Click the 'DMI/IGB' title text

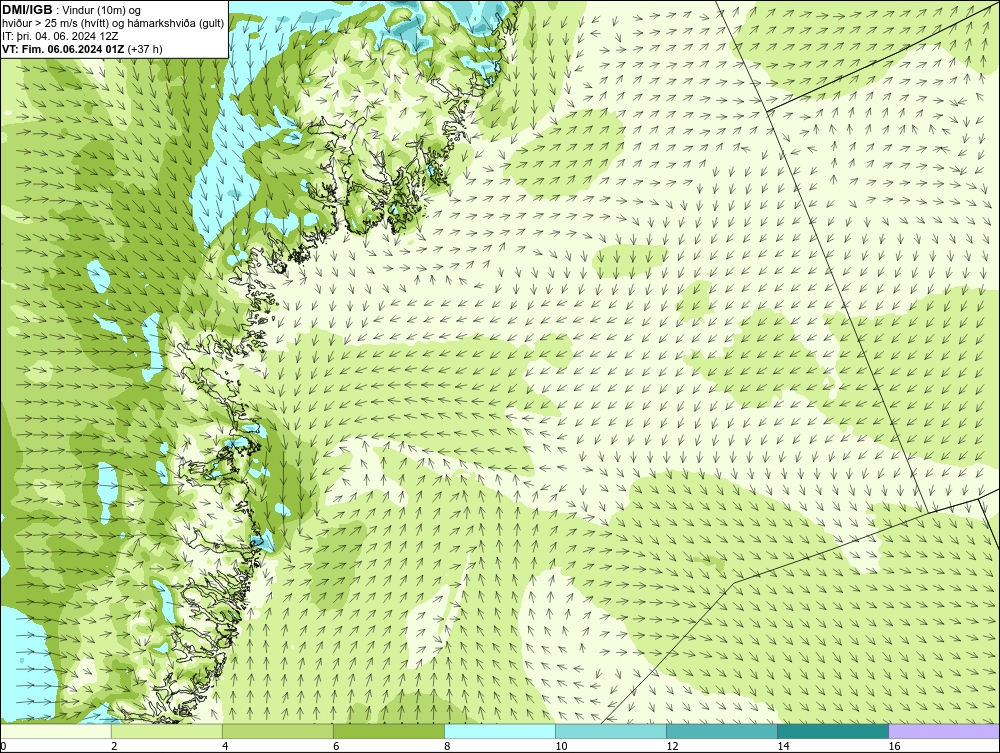click(27, 10)
